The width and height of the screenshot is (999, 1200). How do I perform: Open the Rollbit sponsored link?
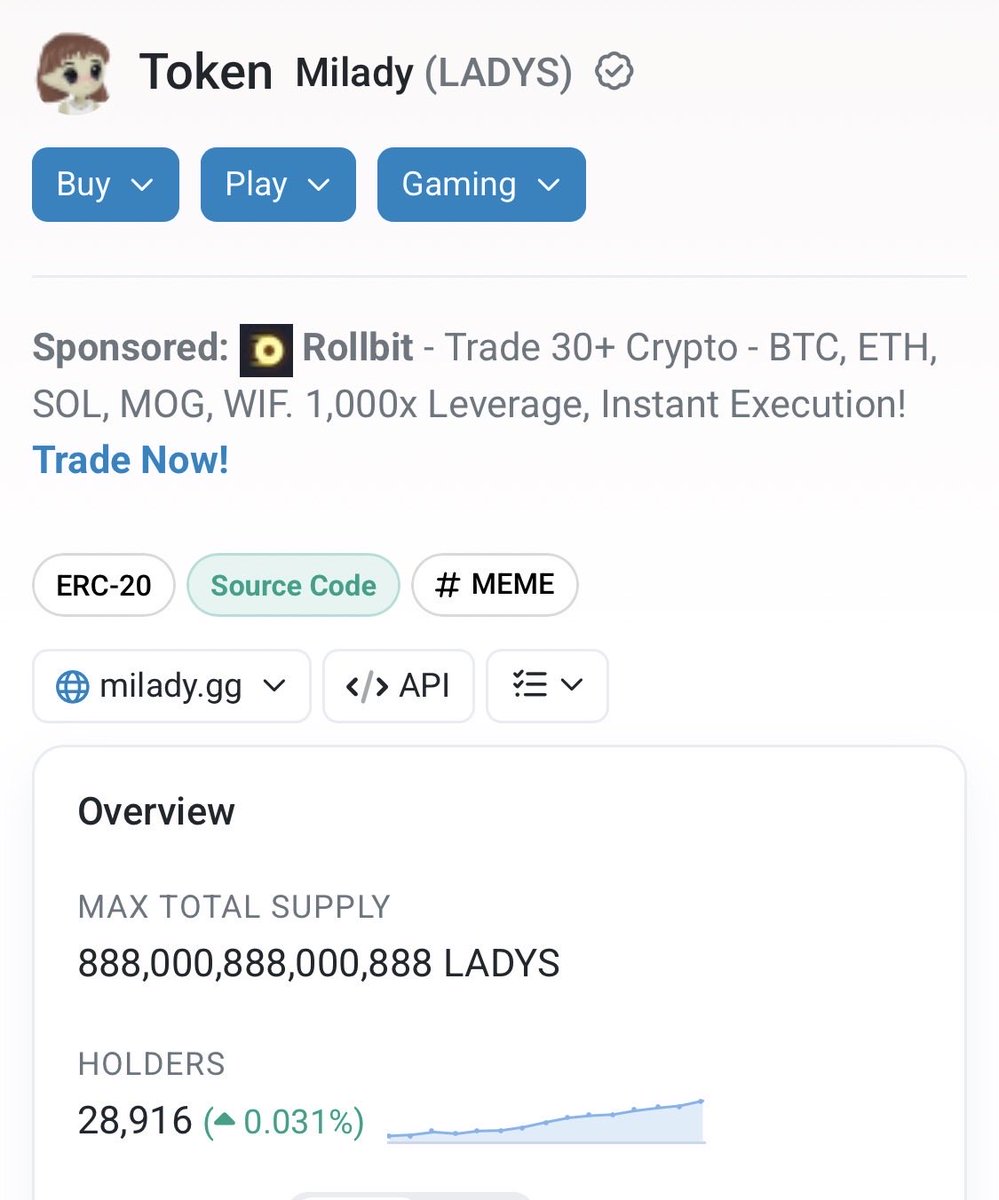tap(357, 348)
